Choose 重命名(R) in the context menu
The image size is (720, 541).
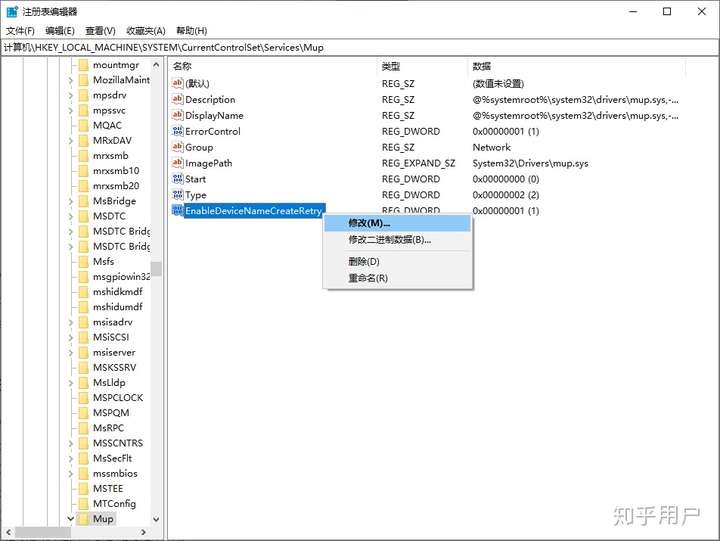[398, 278]
